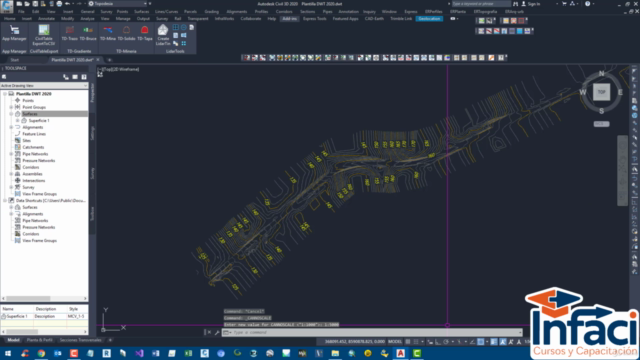Switch to the Geolocation ribbon tab
The width and height of the screenshot is (640, 360).
coord(429,18)
